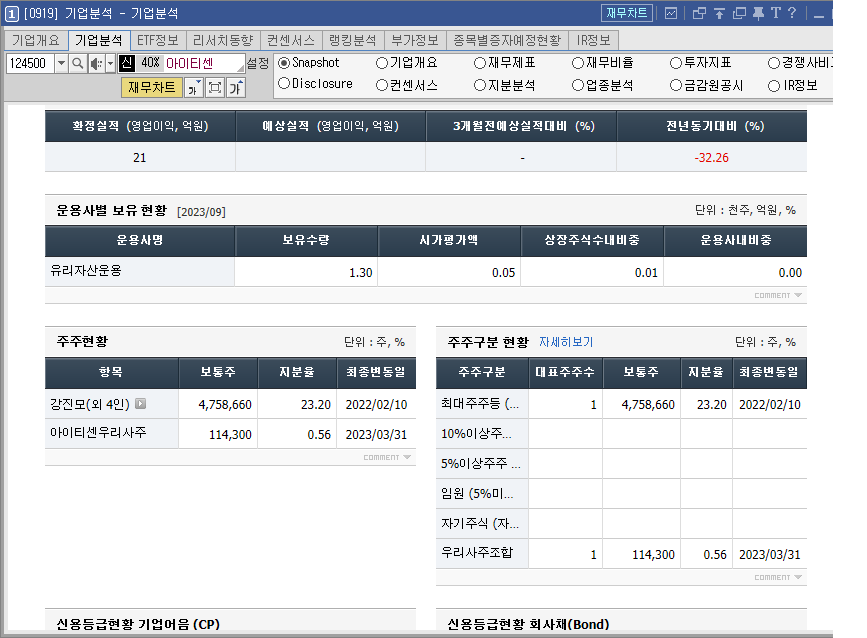This screenshot has width=867, height=638.
Task: Open the 컨센서스 tab
Action: pyautogui.click(x=291, y=40)
